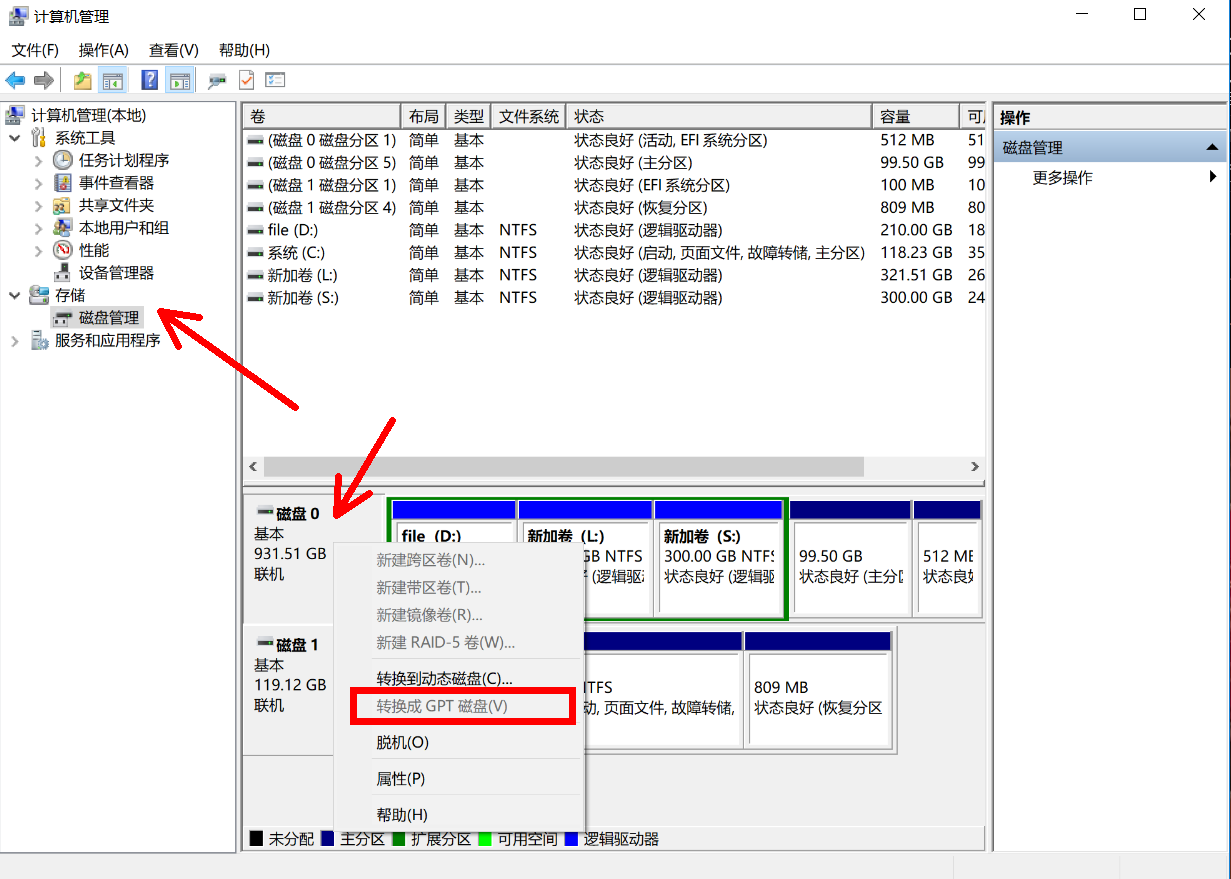Open the 操作(A) menu
The image size is (1231, 879).
104,50
